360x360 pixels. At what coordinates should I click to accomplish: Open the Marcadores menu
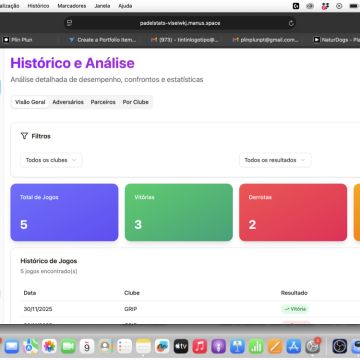72,6
